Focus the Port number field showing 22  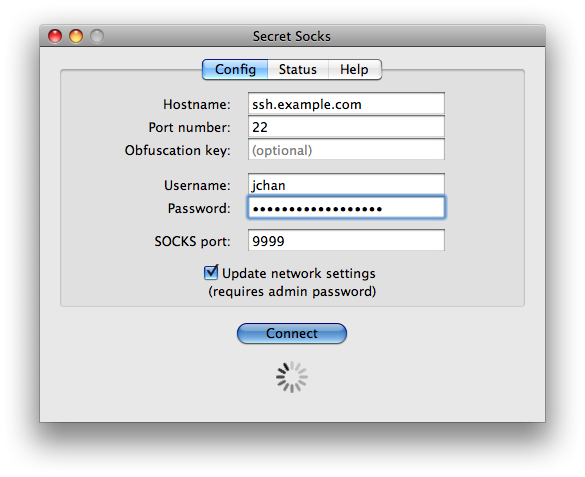(346, 126)
